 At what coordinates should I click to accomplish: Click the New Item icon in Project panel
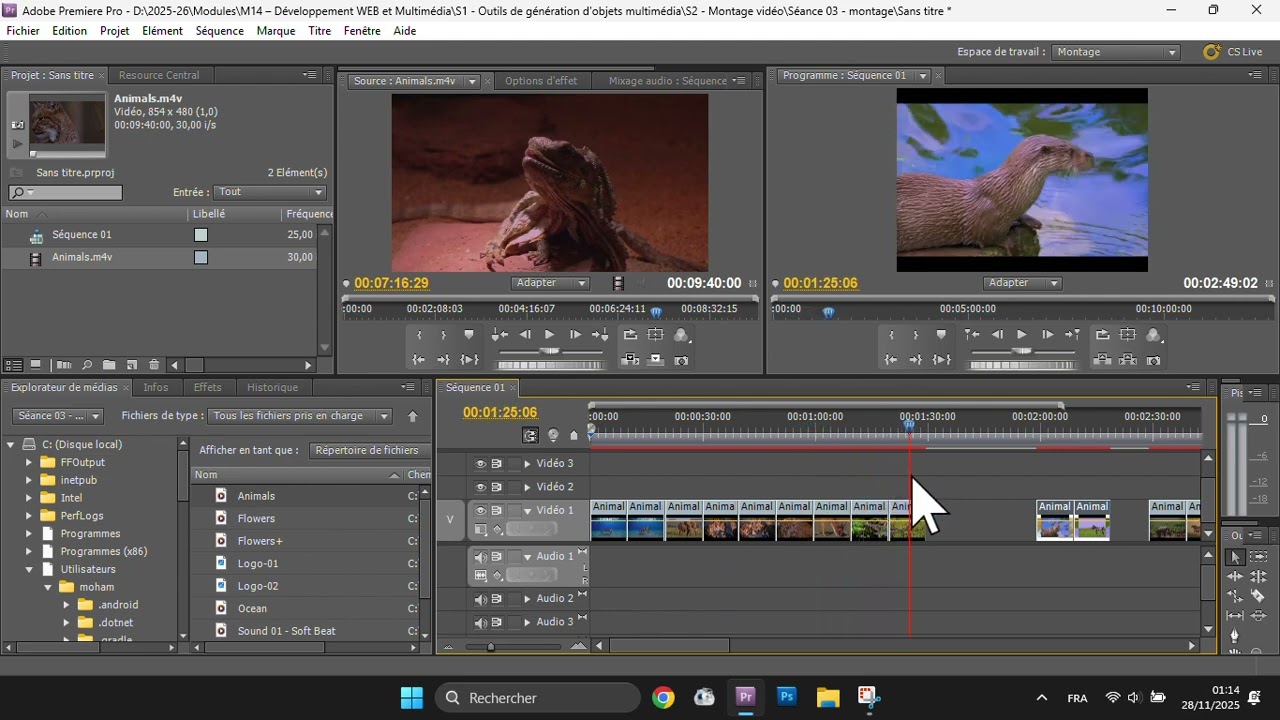pos(131,365)
